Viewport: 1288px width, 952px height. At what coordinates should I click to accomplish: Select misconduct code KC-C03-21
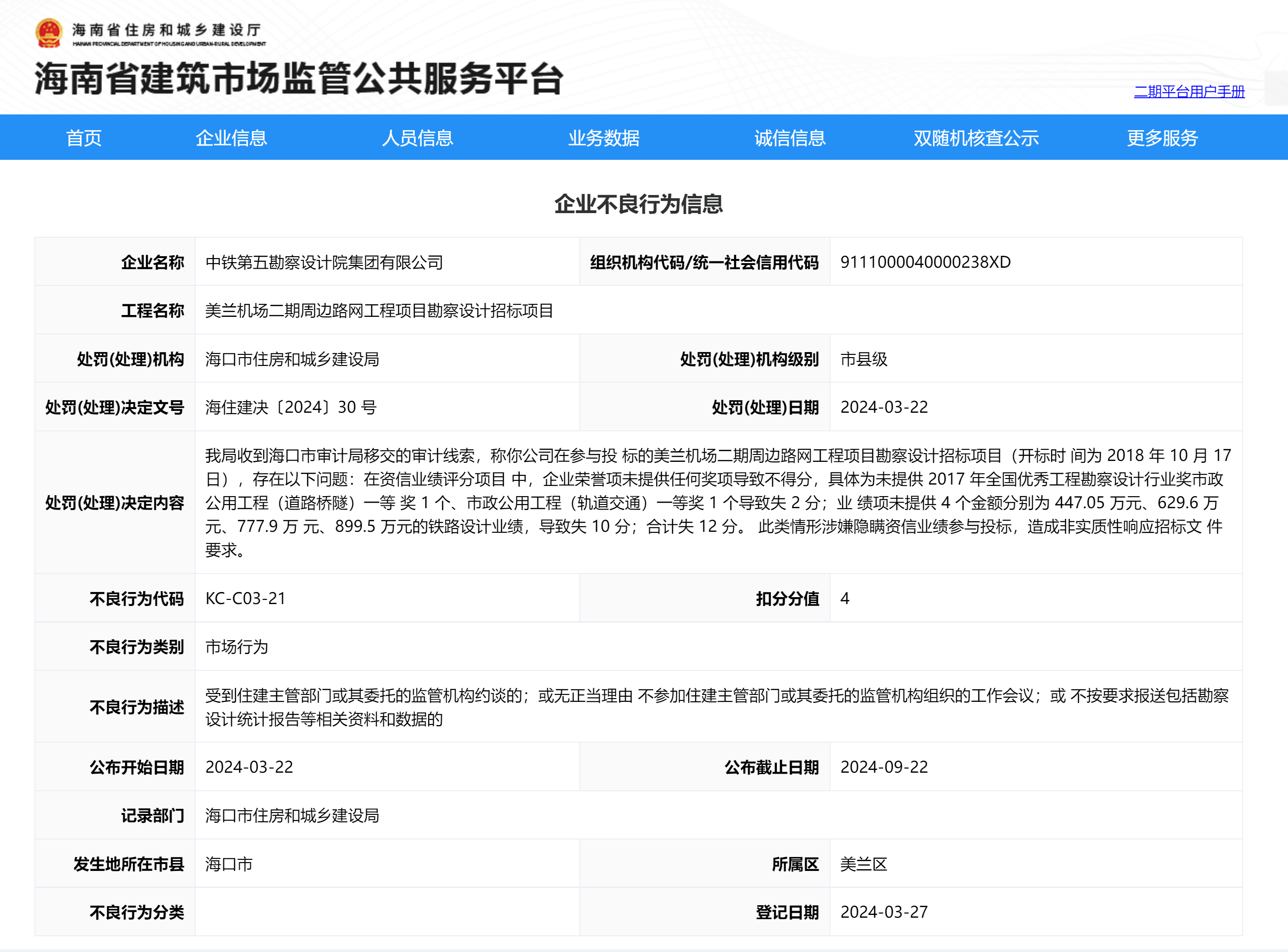click(246, 599)
